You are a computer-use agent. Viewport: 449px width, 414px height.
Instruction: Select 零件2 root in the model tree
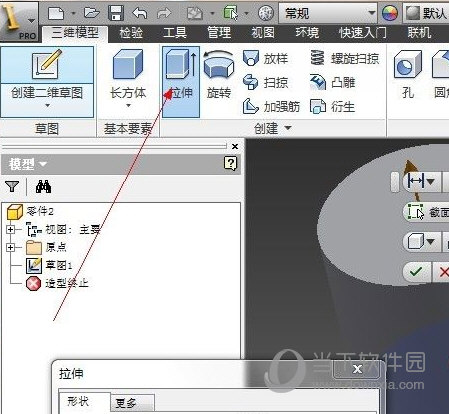[x=31, y=211]
